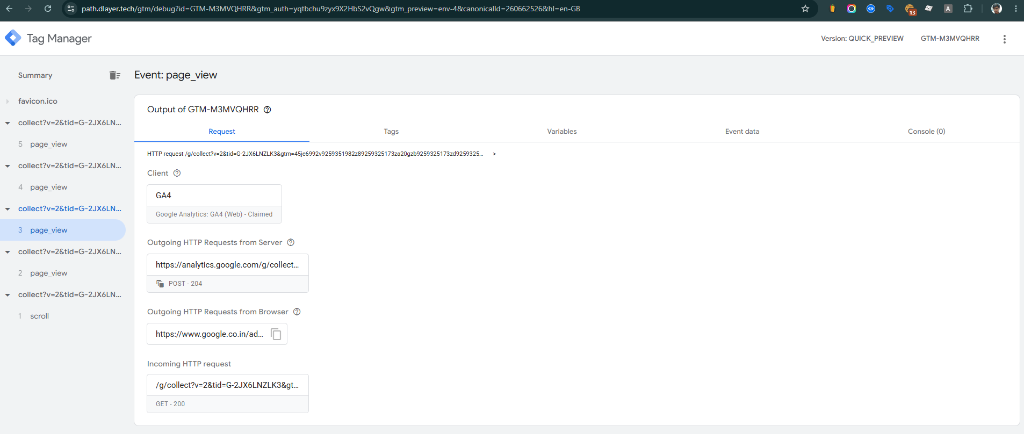Click the pepper-shaped extension icon

pos(833,8)
